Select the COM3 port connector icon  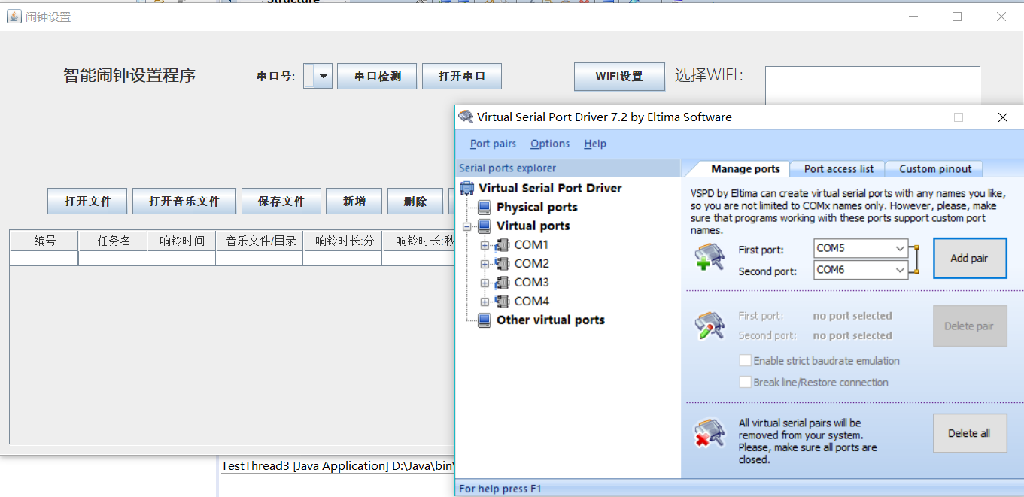502,283
